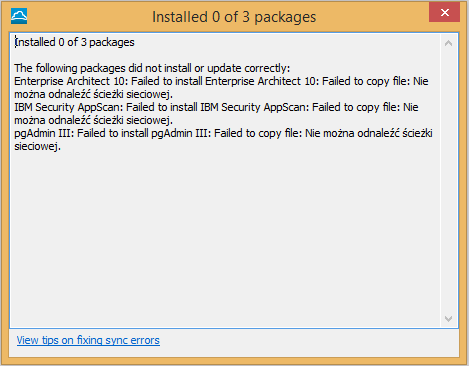Image resolution: width=469 pixels, height=366 pixels.
Task: Click 'Failed to copy file: Nie' on the IBM line
Action: pyautogui.click(x=365, y=107)
